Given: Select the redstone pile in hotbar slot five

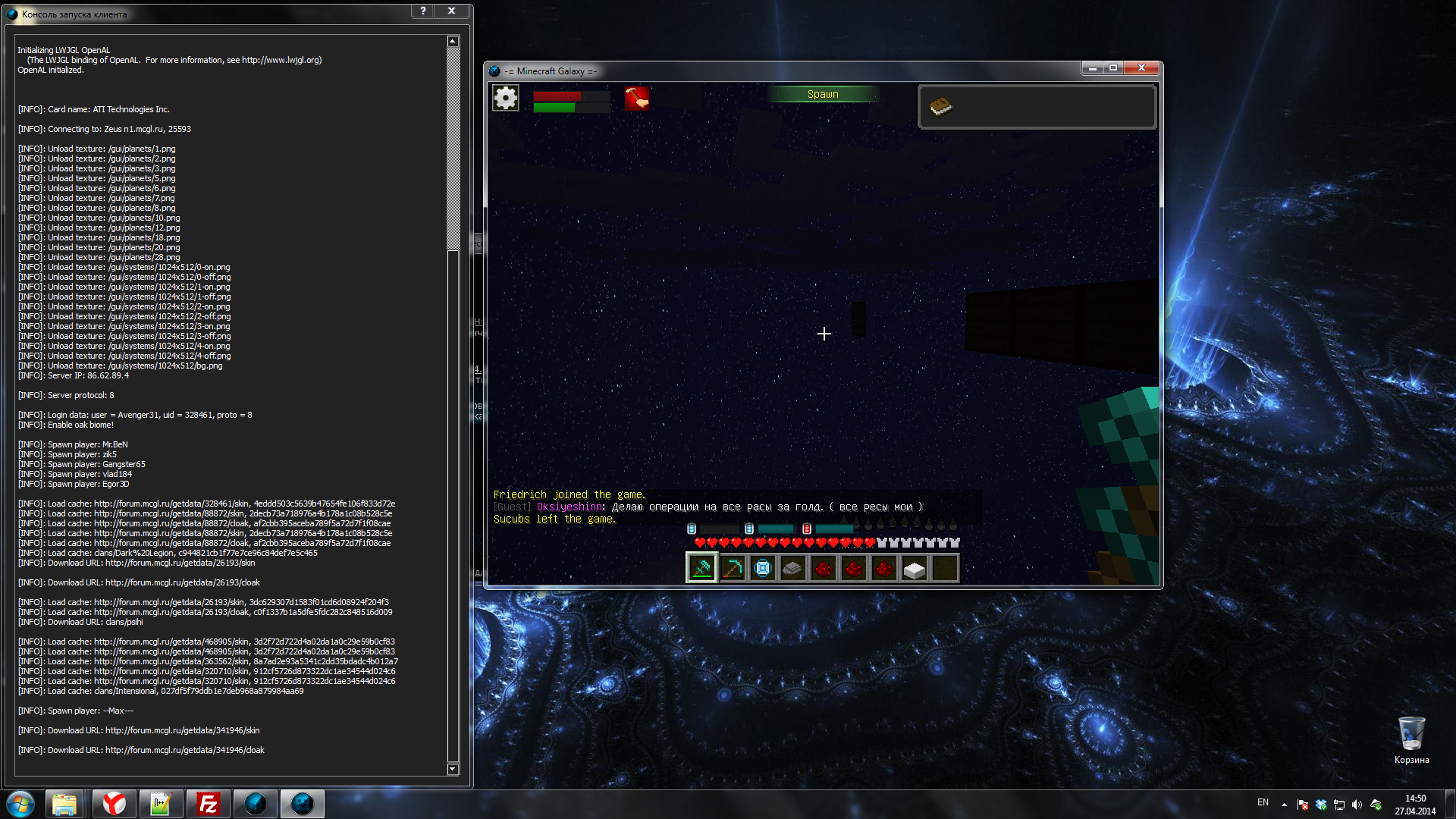Looking at the screenshot, I should tap(824, 568).
